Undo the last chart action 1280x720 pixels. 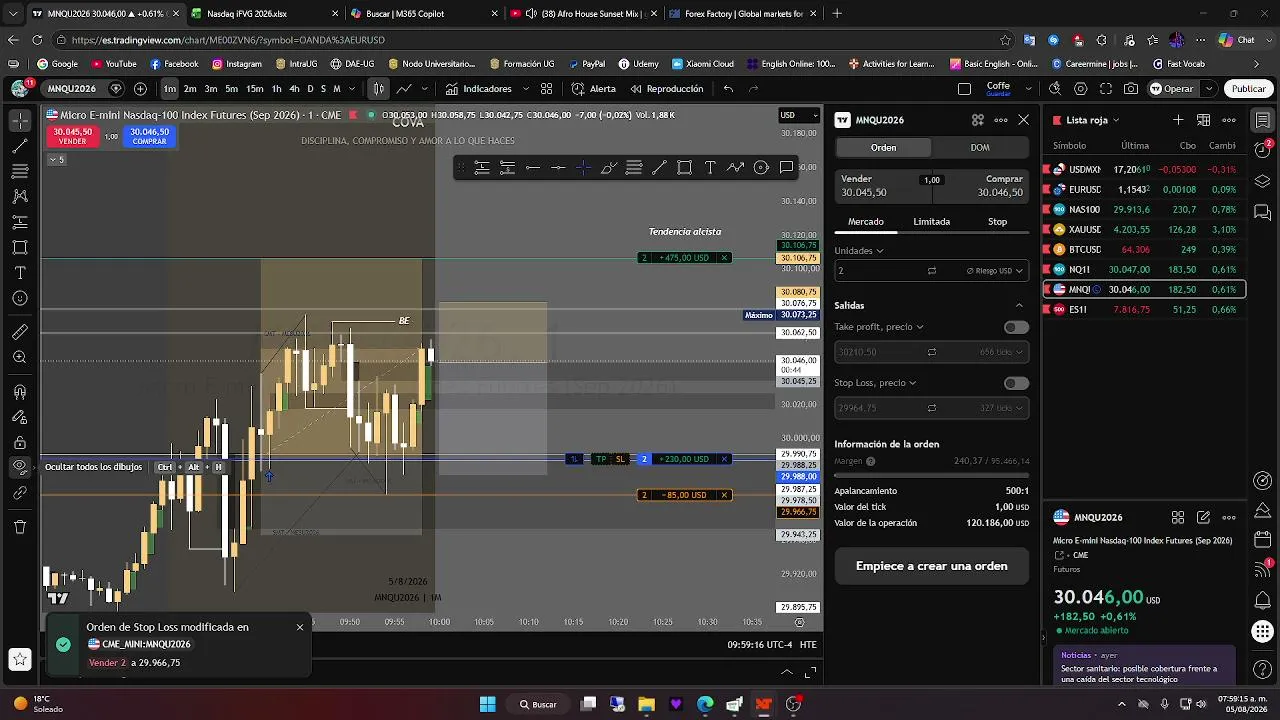728,89
